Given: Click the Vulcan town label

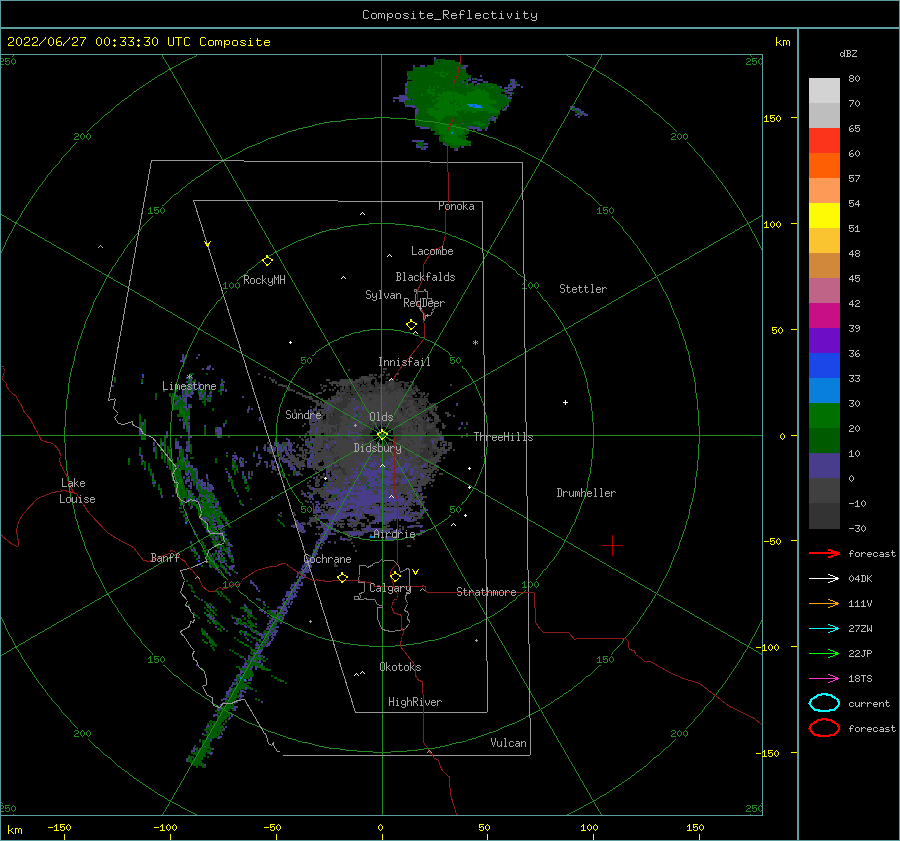Looking at the screenshot, I should [x=508, y=743].
